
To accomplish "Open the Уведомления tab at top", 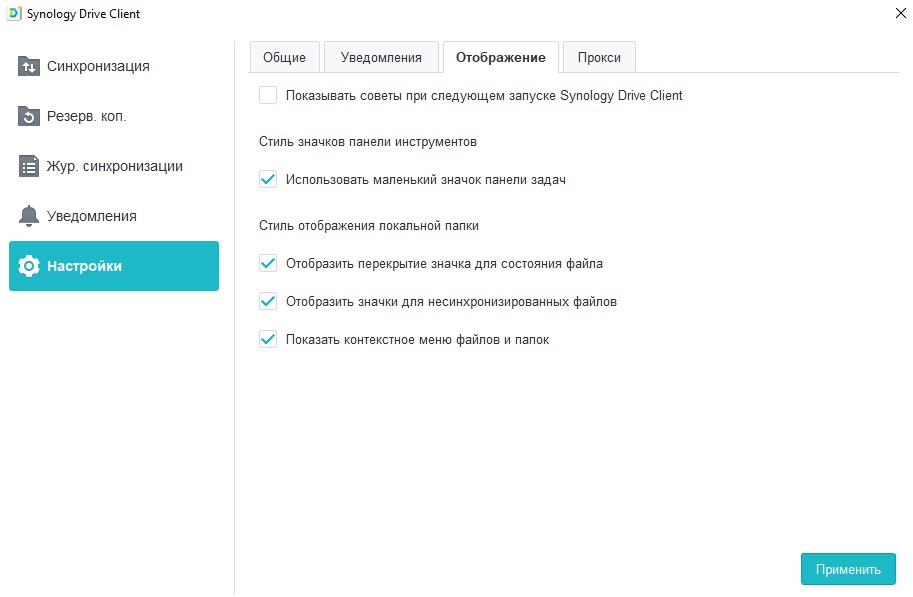I will [381, 57].
